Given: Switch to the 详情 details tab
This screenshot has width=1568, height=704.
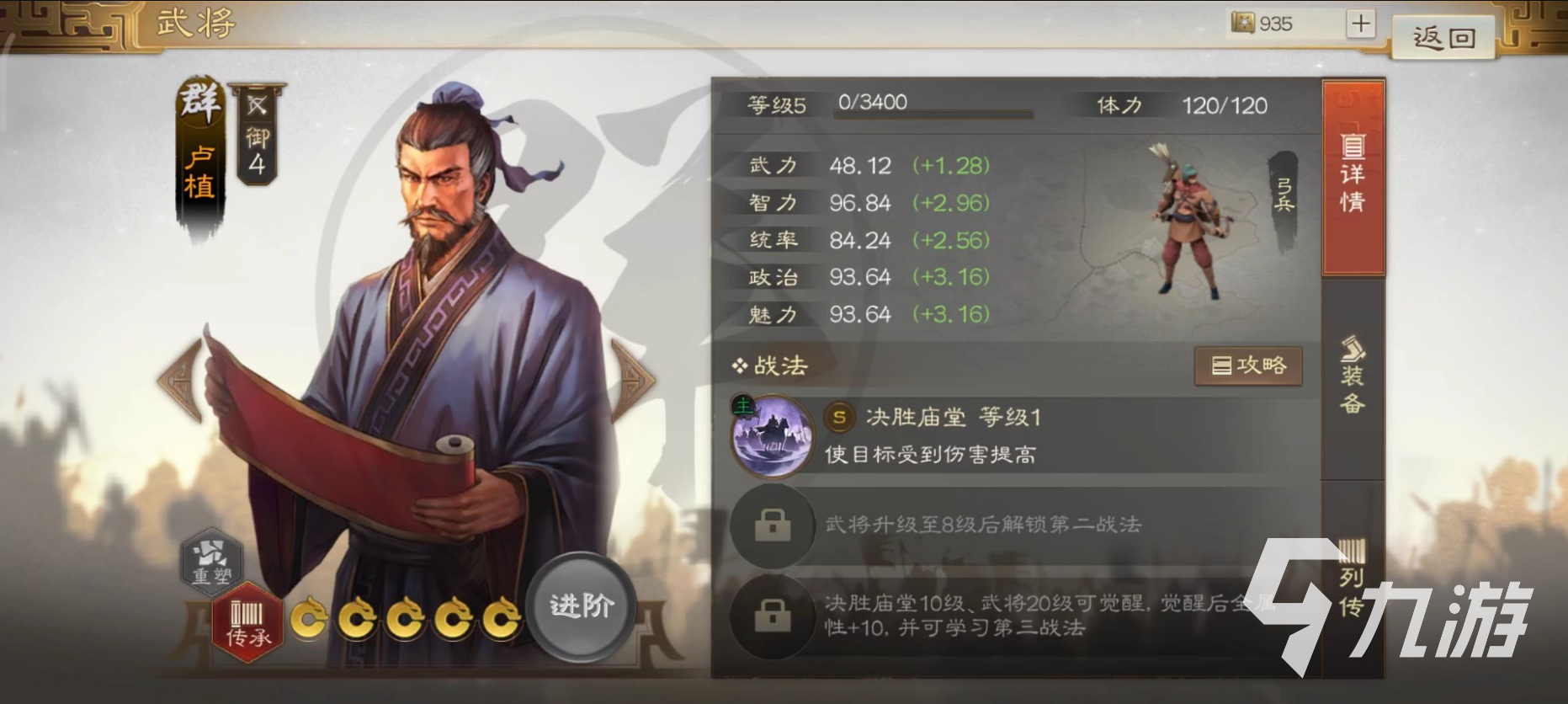Looking at the screenshot, I should pyautogui.click(x=1353, y=179).
